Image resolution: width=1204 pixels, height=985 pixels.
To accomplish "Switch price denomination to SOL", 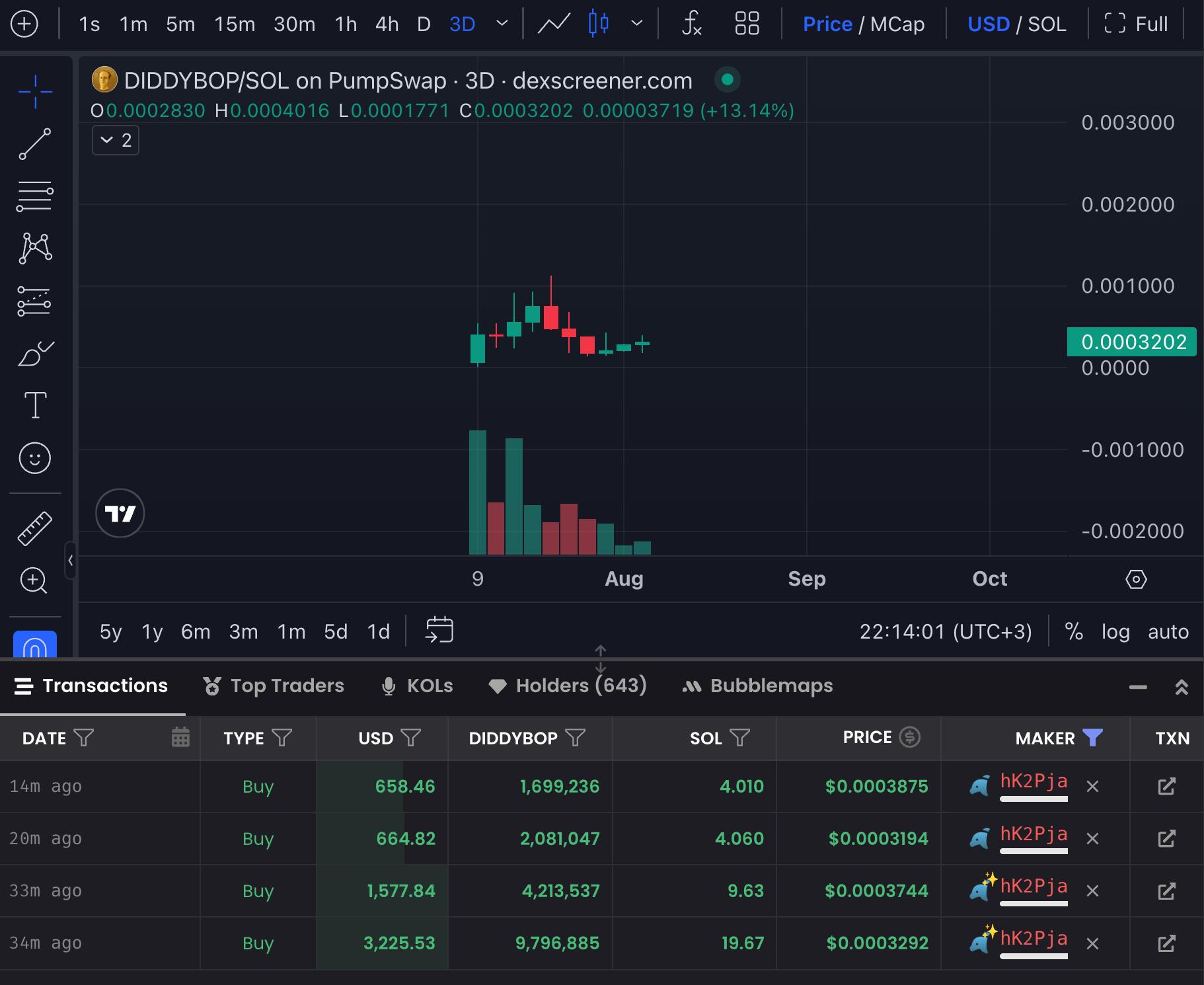I will pos(1047,24).
